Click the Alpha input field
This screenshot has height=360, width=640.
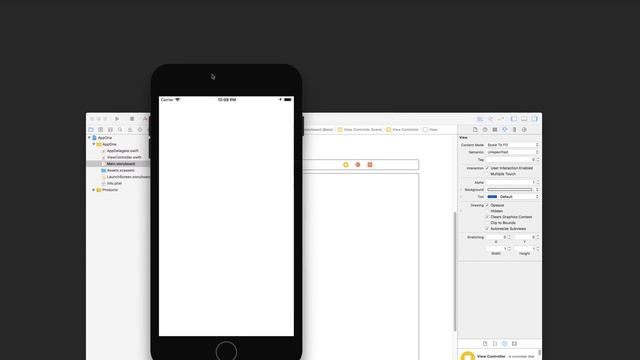coord(511,182)
